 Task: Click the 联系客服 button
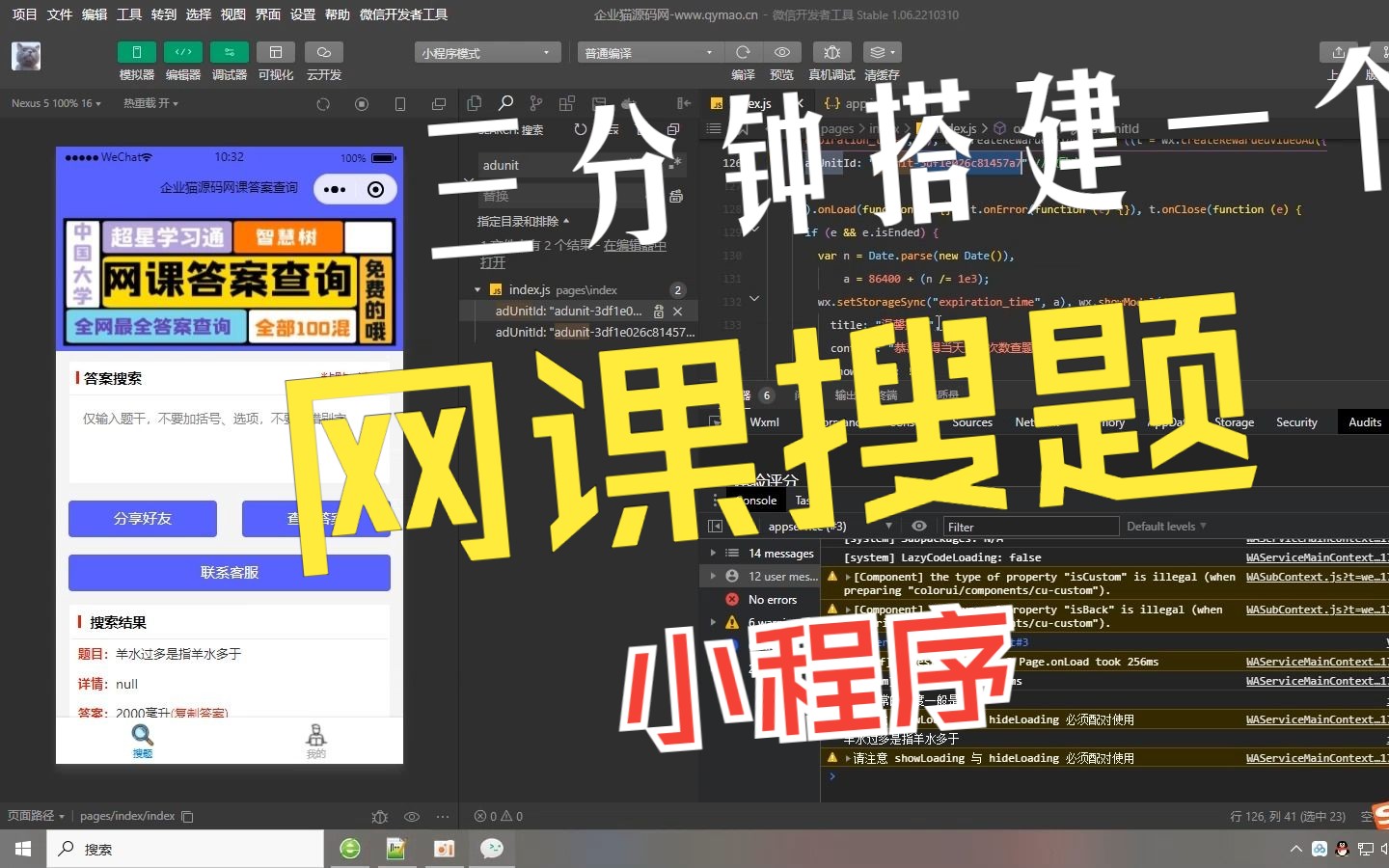coord(230,573)
